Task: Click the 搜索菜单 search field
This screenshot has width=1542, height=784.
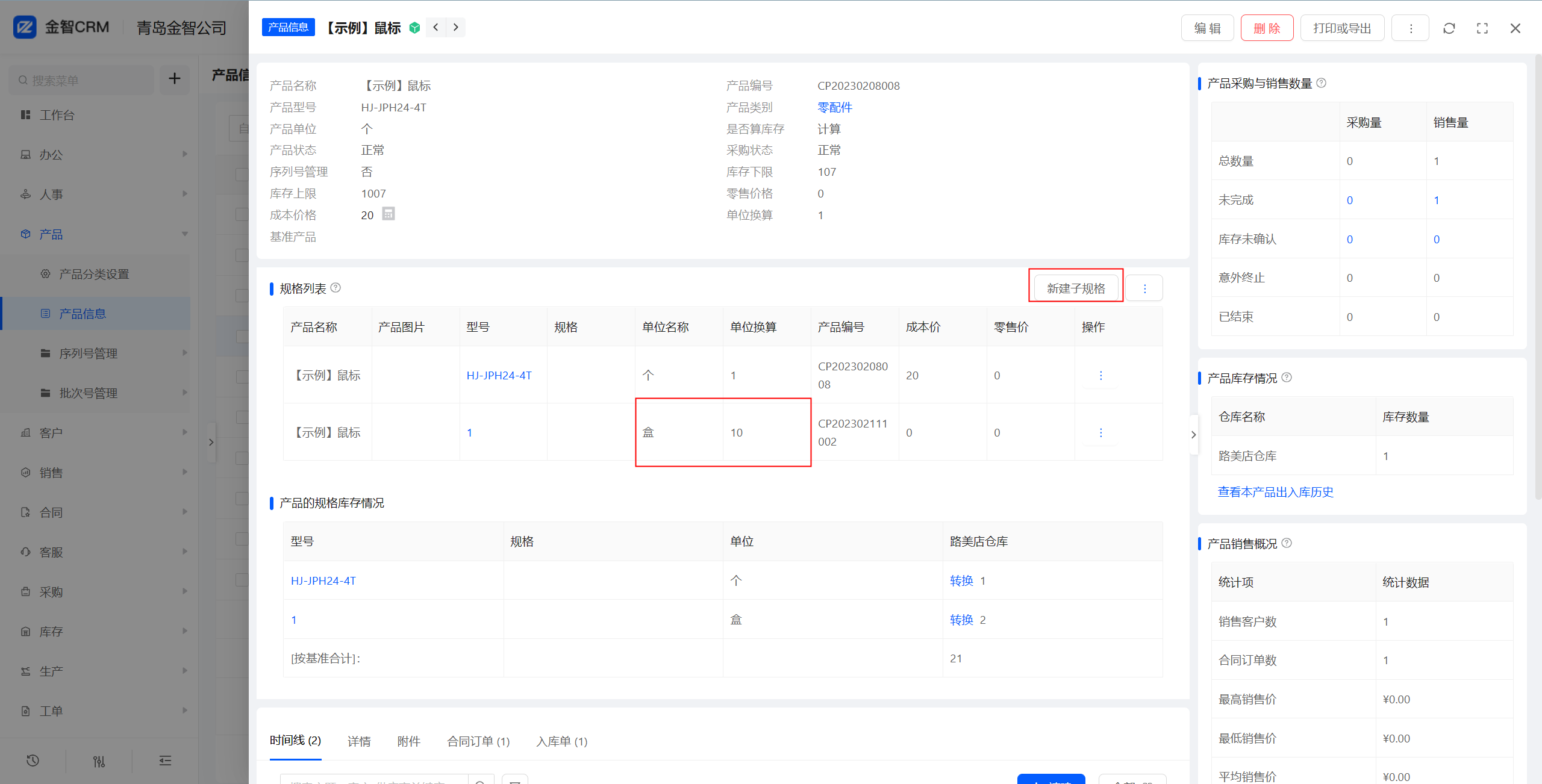Action: (x=81, y=79)
